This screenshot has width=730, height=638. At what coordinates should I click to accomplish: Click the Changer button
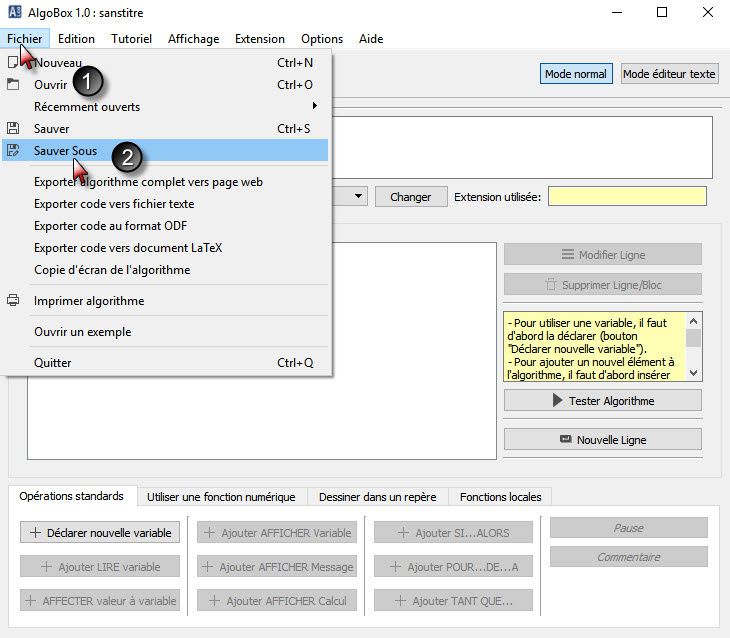411,197
